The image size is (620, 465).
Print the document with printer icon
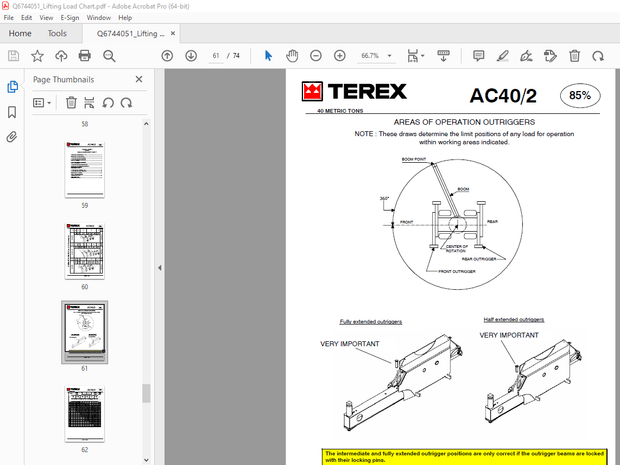(85, 56)
